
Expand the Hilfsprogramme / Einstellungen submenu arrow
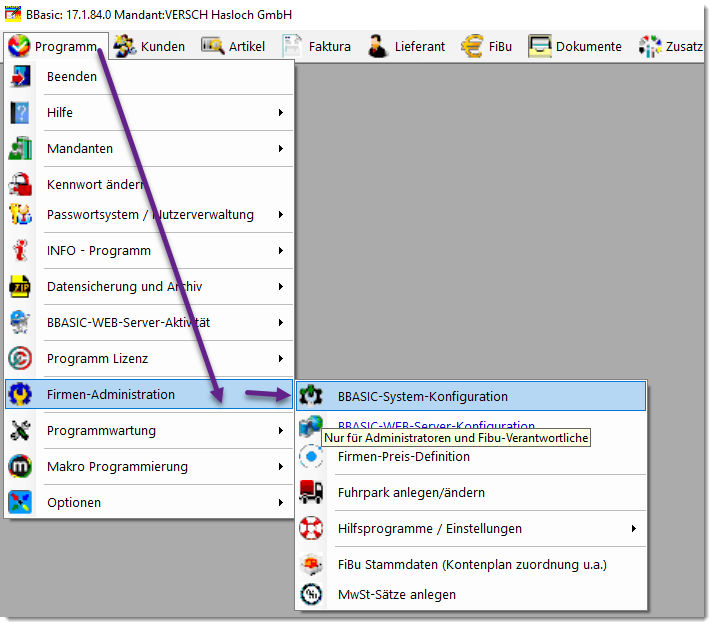[x=633, y=528]
